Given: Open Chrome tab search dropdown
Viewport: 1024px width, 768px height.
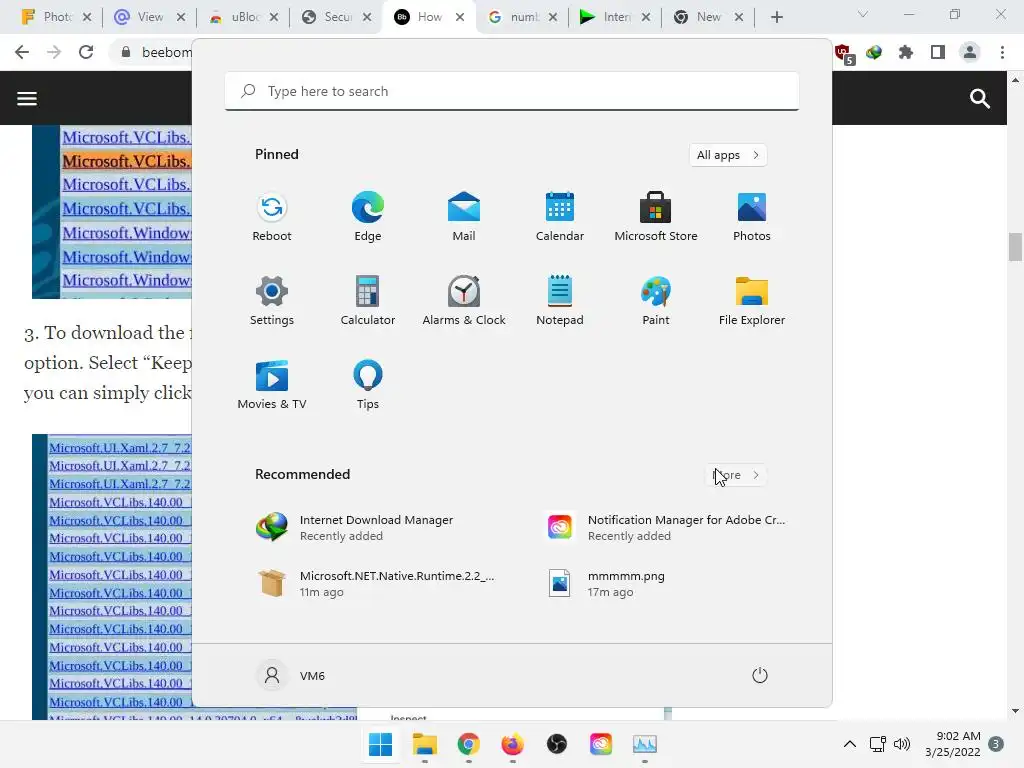Looking at the screenshot, I should click(863, 14).
